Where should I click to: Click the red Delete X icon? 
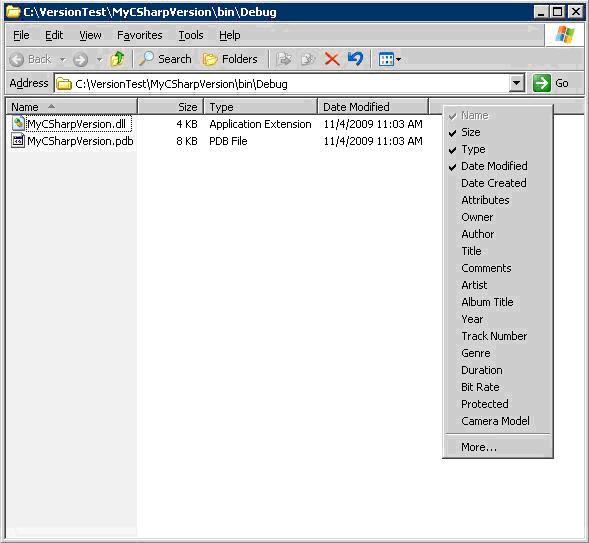coord(332,59)
